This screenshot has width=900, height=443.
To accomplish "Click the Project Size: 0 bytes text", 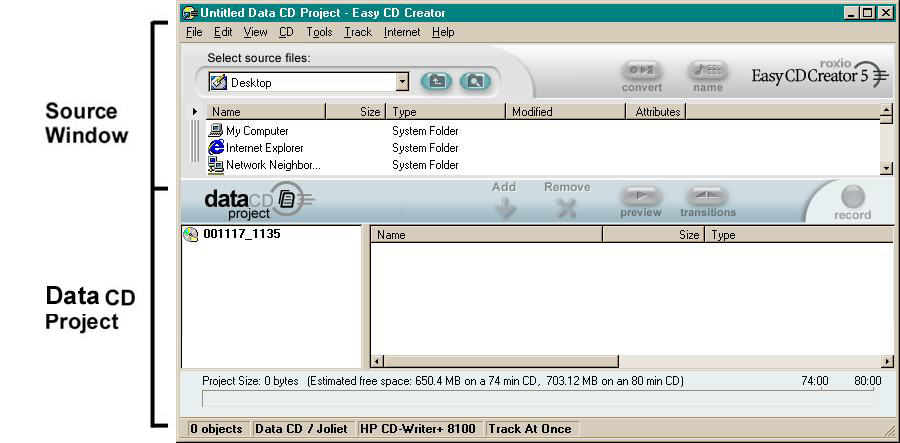I will click(x=250, y=381).
